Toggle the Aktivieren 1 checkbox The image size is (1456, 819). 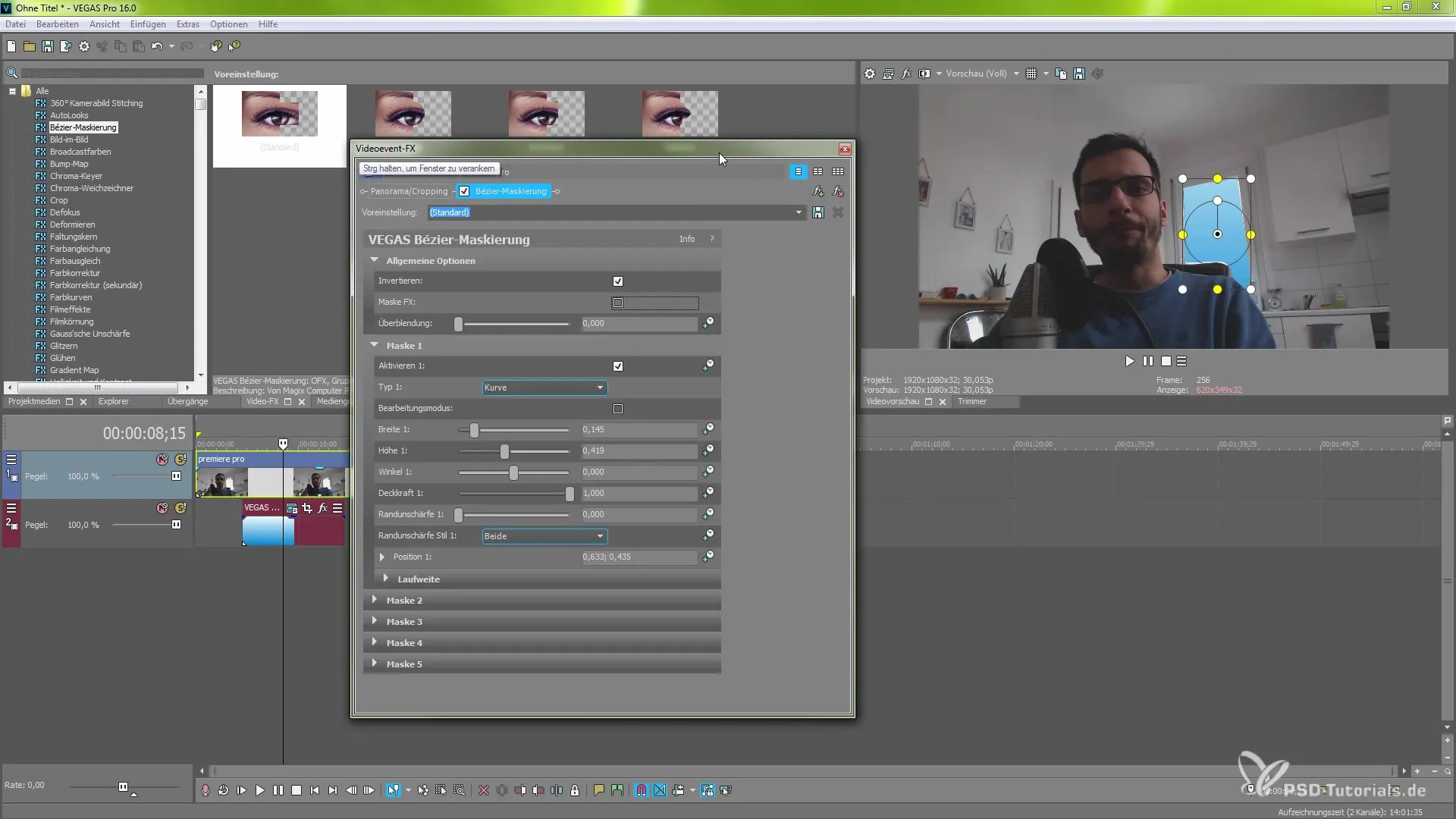(x=618, y=366)
